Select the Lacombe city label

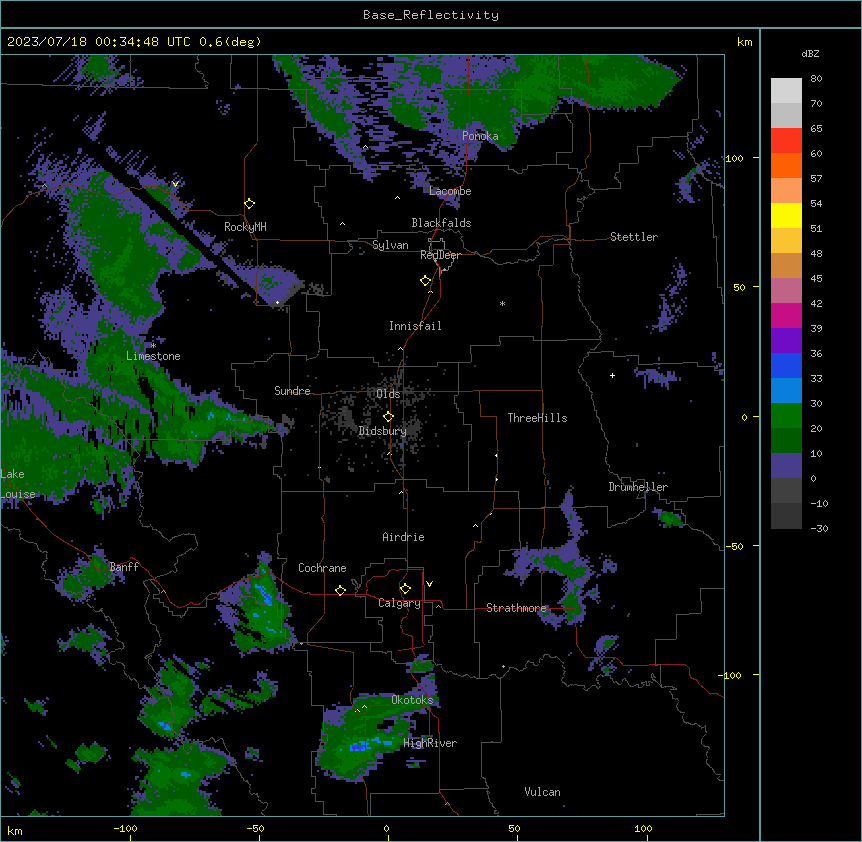[x=450, y=191]
